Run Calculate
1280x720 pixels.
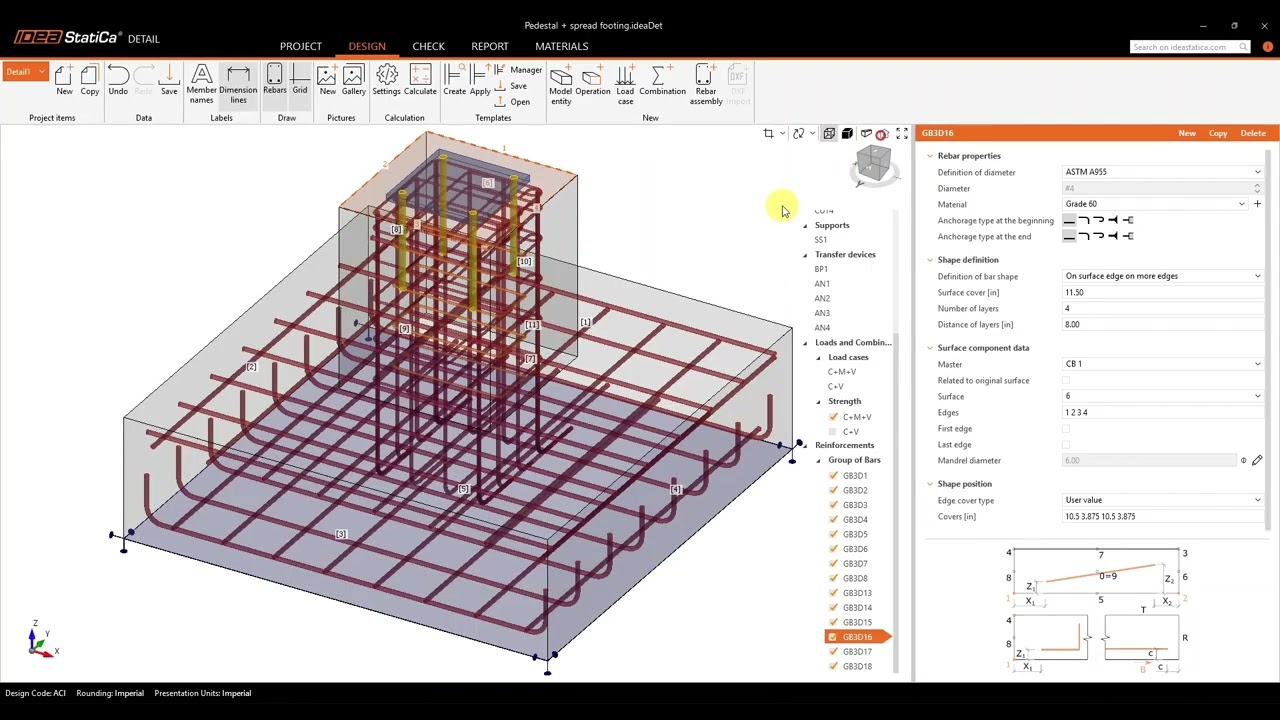click(x=420, y=80)
